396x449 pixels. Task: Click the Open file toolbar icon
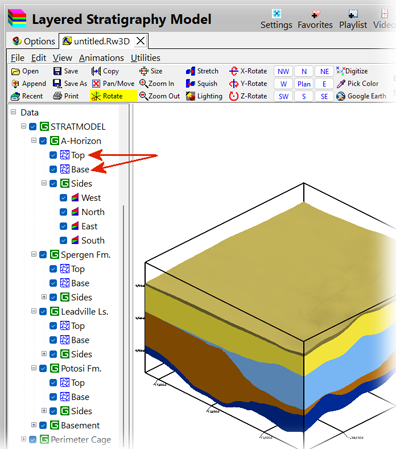click(15, 71)
